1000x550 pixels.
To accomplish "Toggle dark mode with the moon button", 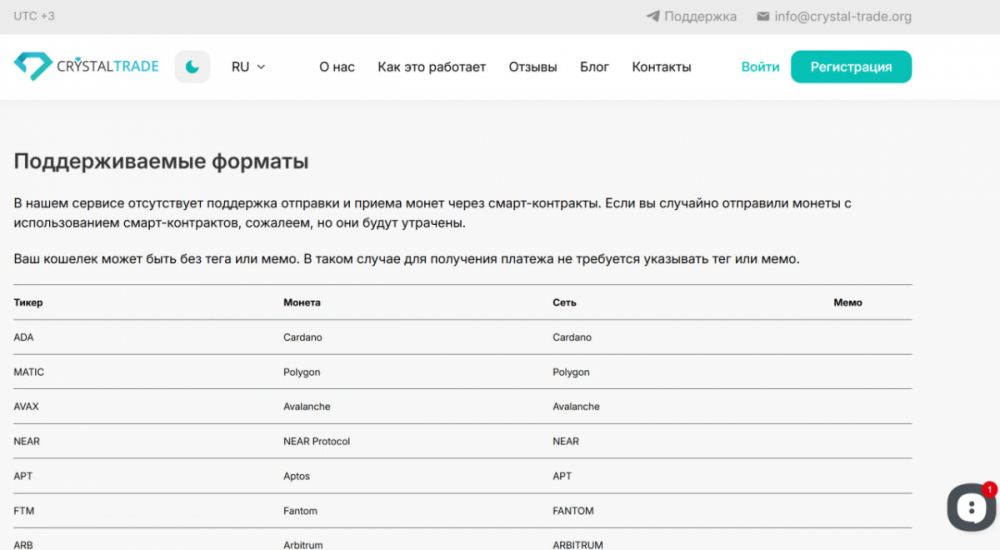I will (192, 67).
